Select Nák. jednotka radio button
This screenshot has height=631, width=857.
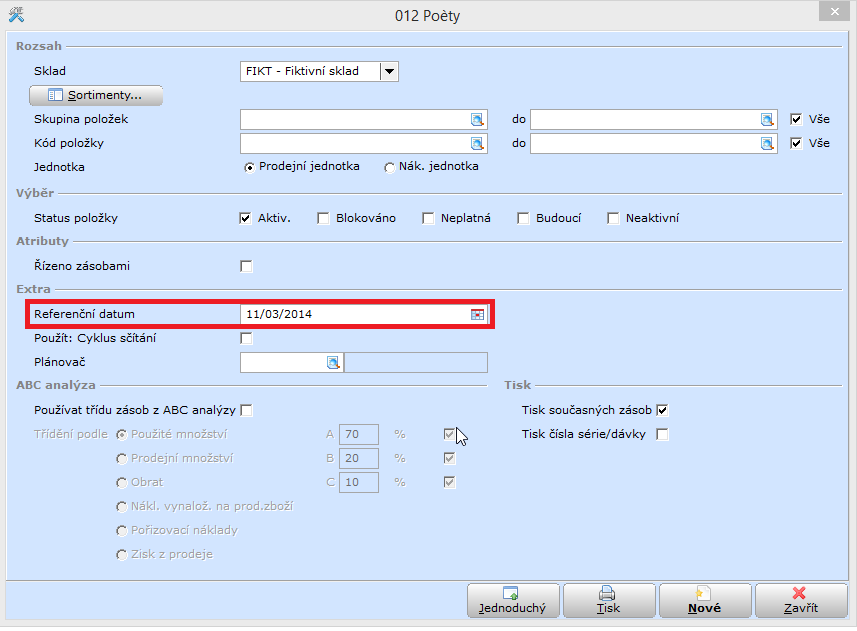(x=390, y=167)
